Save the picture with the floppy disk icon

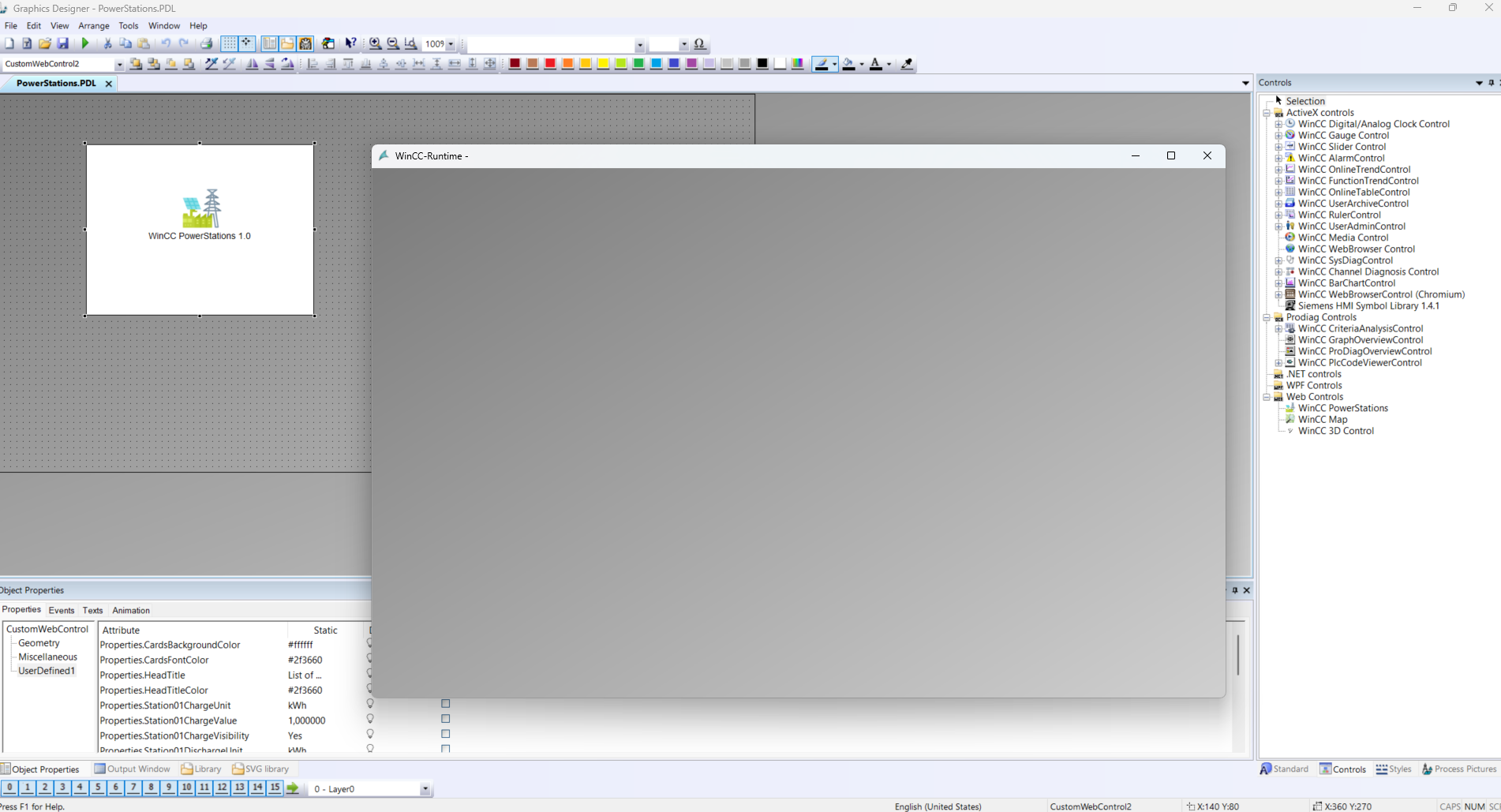click(x=63, y=44)
